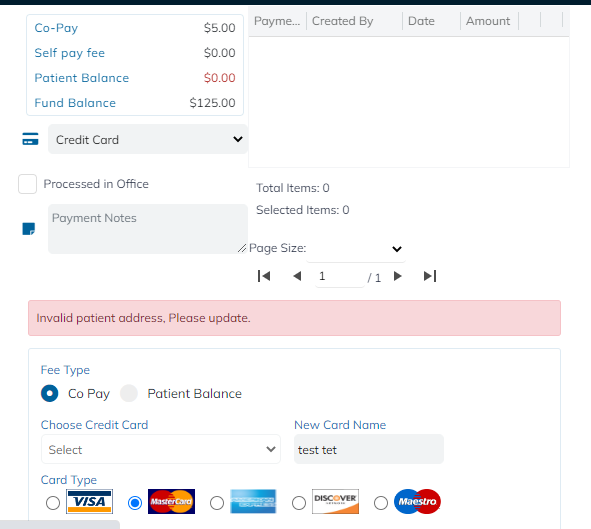The image size is (591, 529).
Task: Click the credit card payment icon
Action: click(31, 139)
